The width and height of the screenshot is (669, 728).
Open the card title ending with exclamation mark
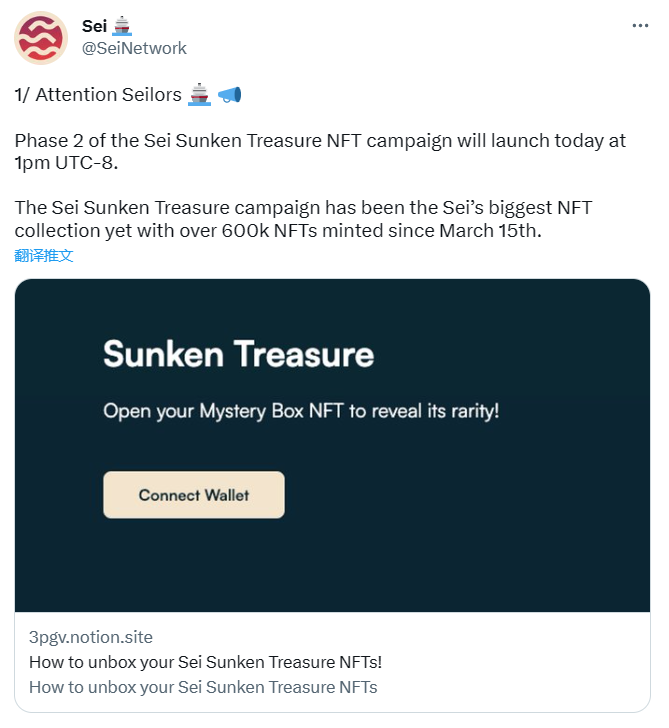[205, 662]
